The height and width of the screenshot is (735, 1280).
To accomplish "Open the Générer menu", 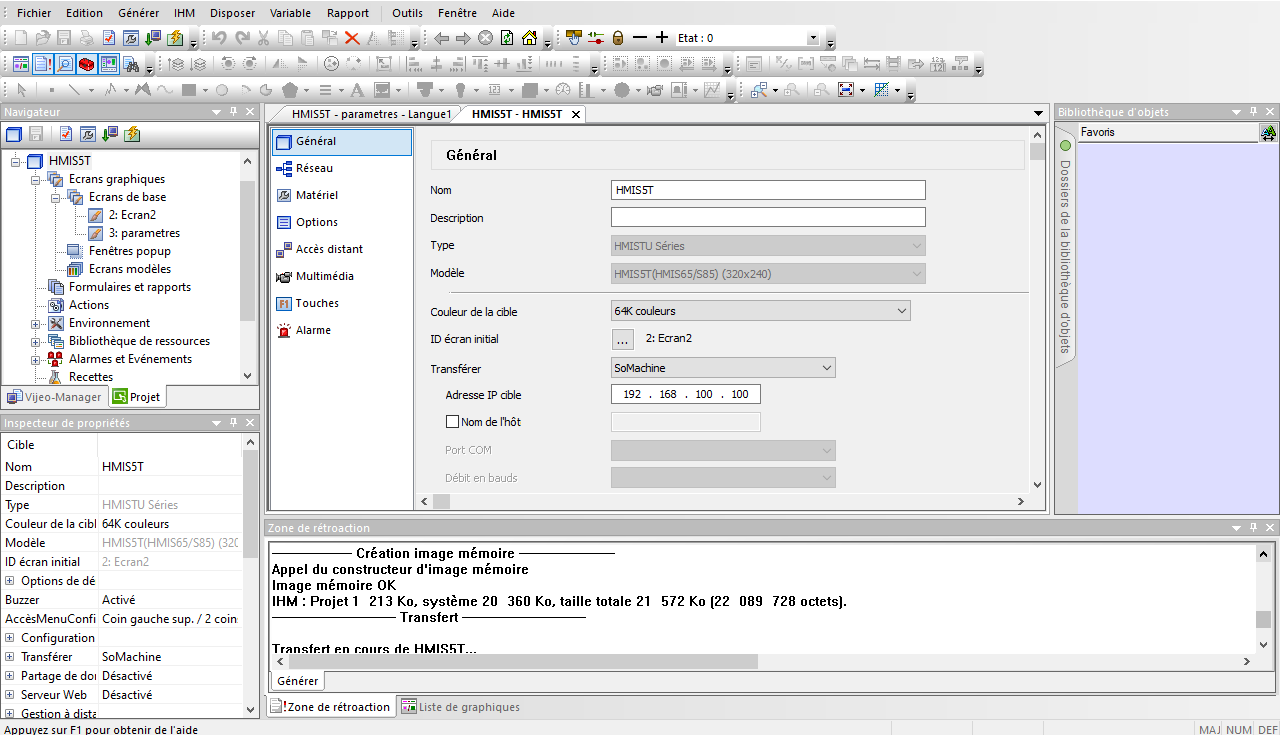I will [138, 13].
